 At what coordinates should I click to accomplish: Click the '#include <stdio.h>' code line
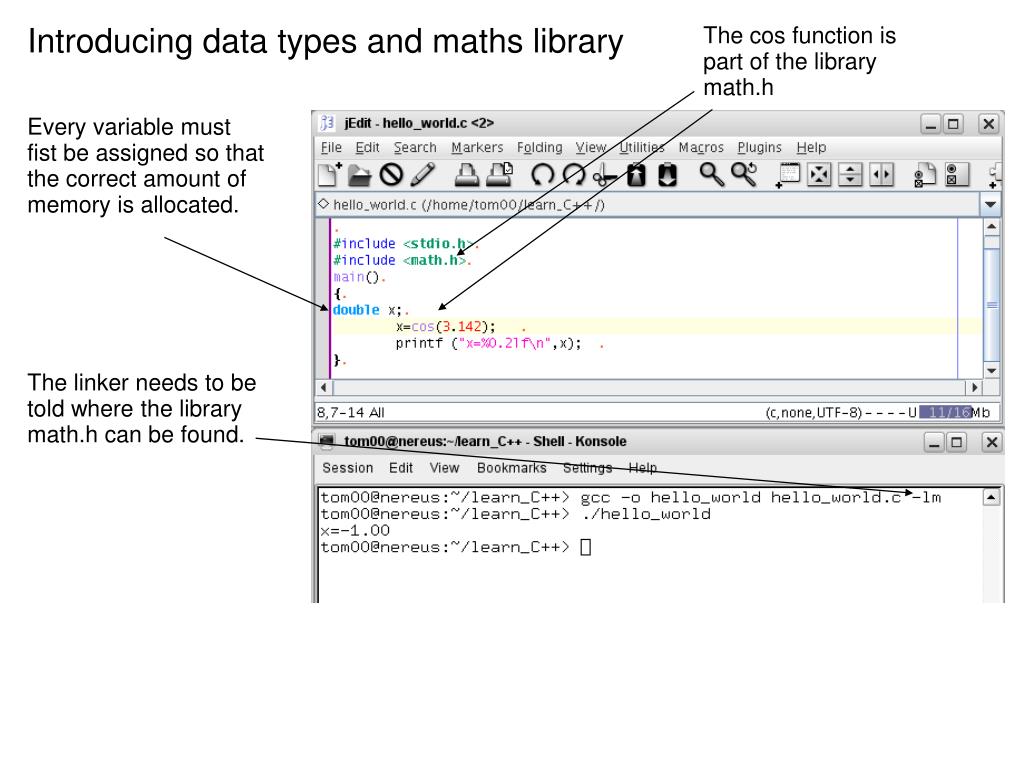click(405, 243)
